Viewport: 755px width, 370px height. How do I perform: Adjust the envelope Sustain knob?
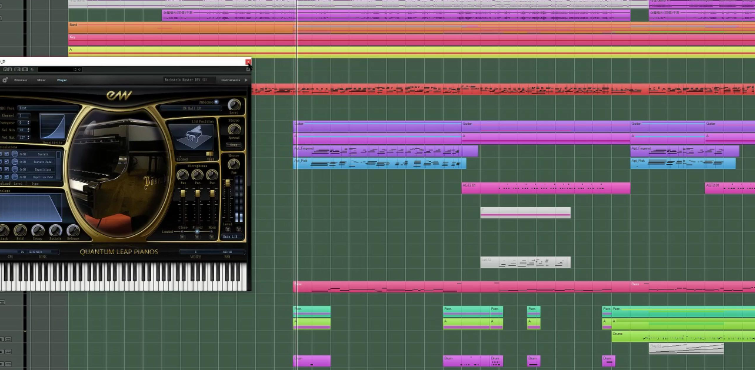(56, 230)
